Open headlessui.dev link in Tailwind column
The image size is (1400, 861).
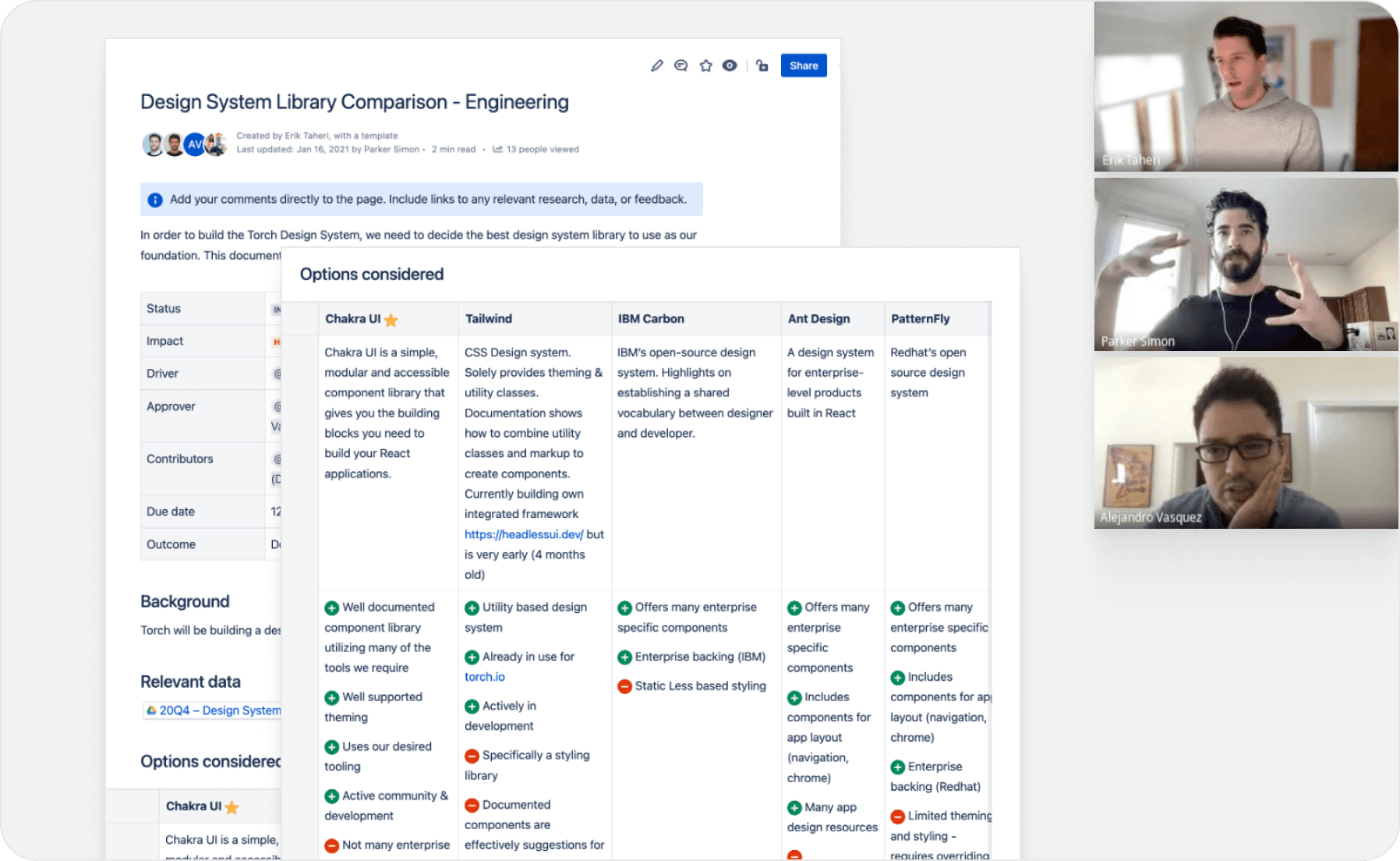click(x=524, y=534)
